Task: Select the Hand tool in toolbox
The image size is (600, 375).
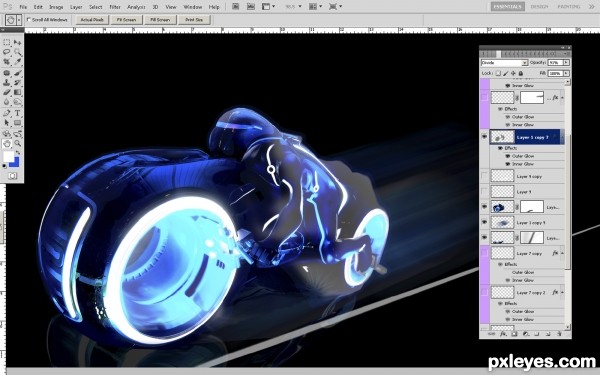Action: coord(7,143)
